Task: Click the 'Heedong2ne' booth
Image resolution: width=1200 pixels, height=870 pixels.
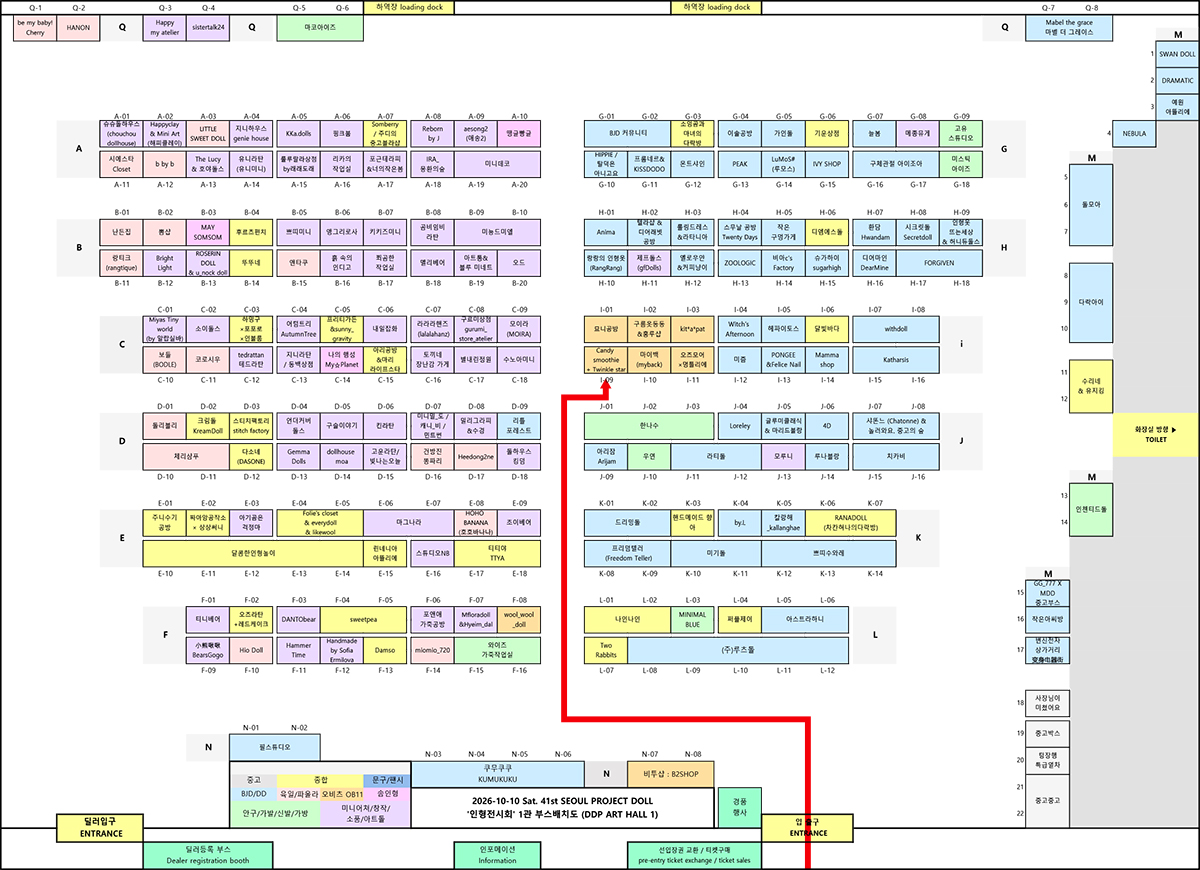Action: [476, 456]
